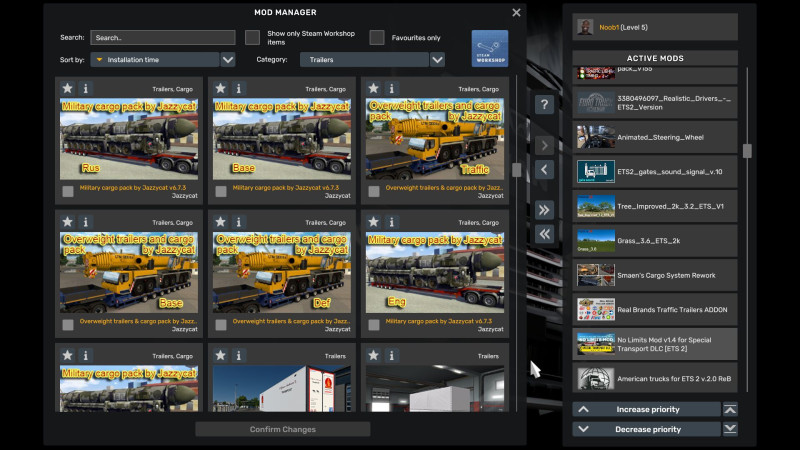This screenshot has height=450, width=800.
Task: Select Animated_Steering_Wheel active mod
Action: (655, 137)
